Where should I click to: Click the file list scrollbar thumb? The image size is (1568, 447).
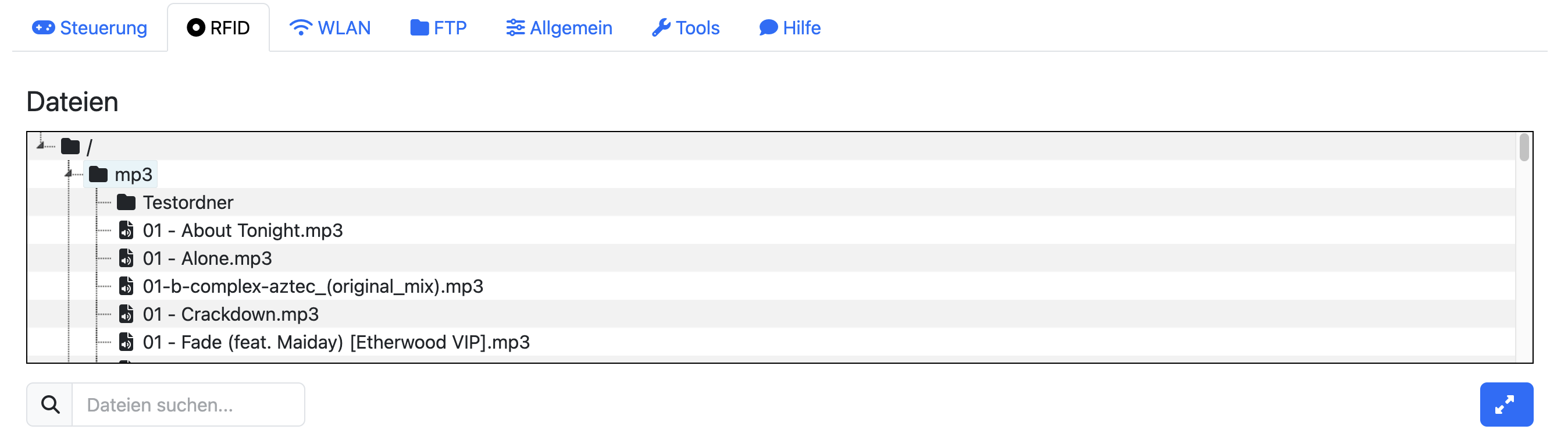click(x=1524, y=148)
